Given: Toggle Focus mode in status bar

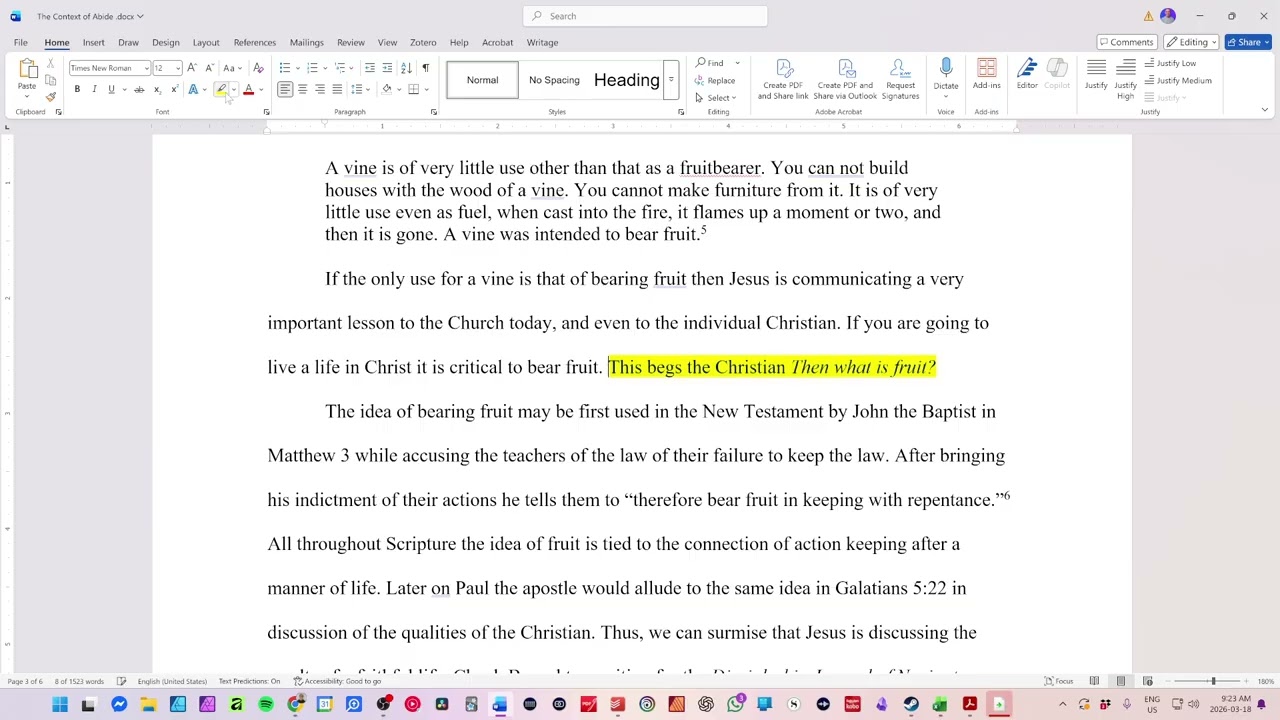Looking at the screenshot, I should (x=1059, y=681).
